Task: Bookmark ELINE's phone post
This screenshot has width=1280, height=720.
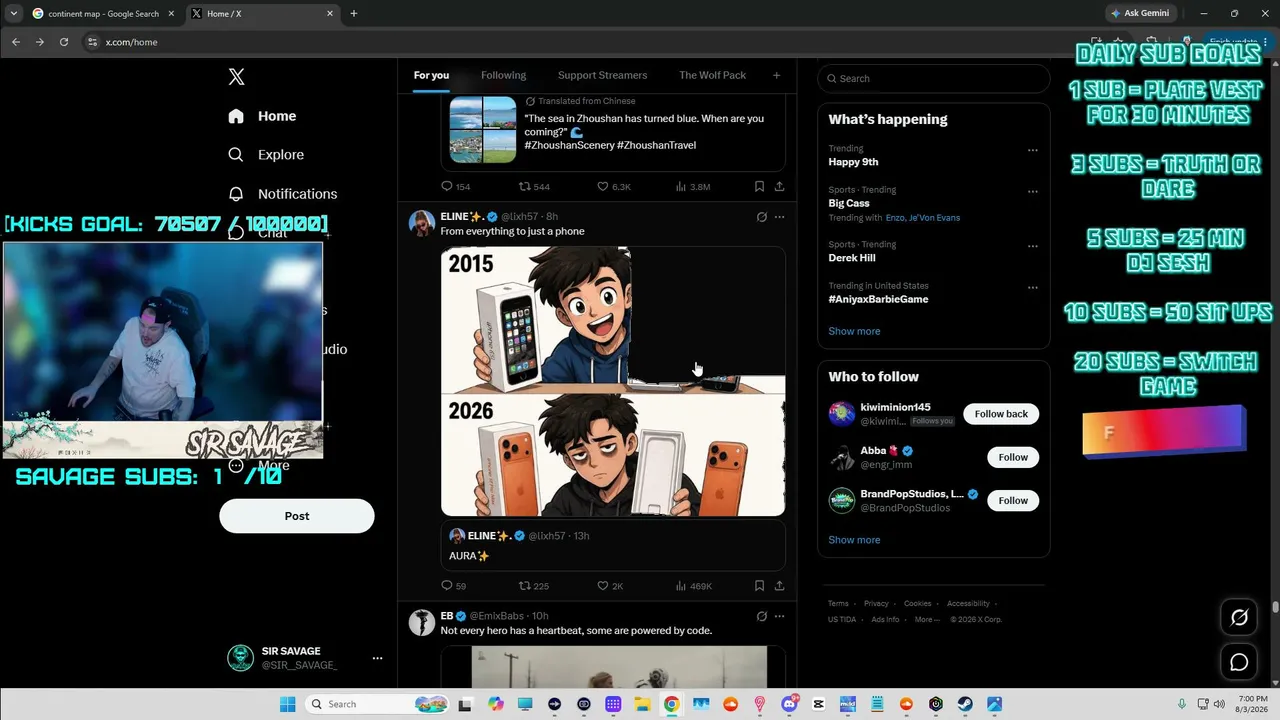Action: (x=759, y=586)
